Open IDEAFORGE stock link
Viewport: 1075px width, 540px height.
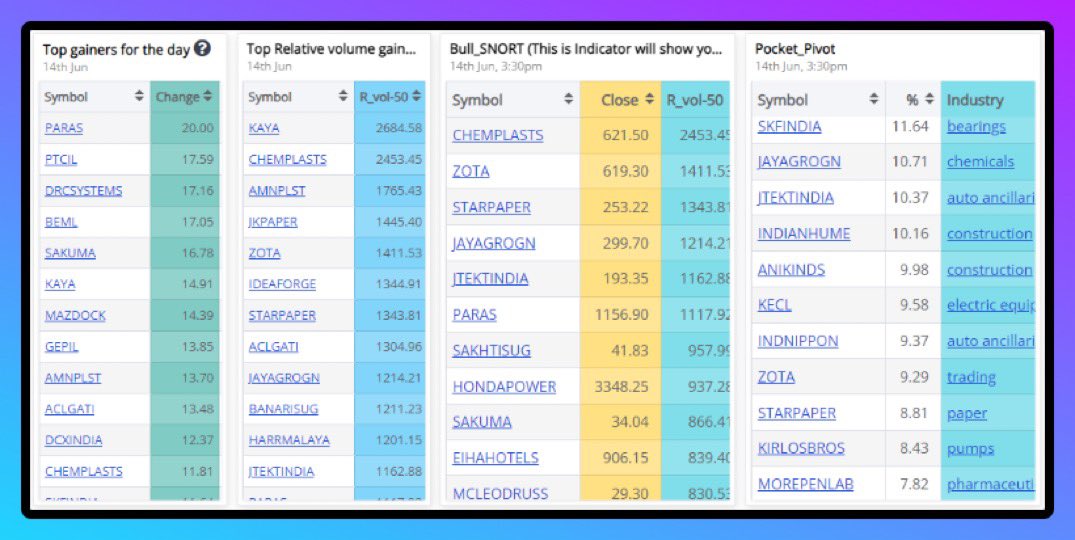(282, 284)
